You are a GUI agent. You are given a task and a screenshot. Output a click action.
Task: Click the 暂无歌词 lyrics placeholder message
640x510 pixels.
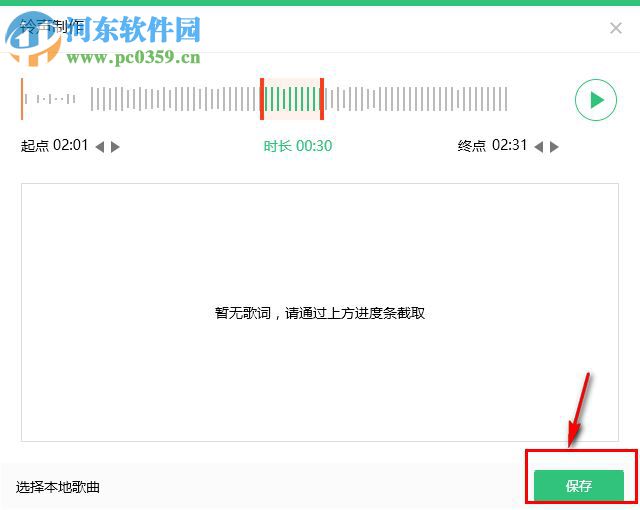click(320, 313)
